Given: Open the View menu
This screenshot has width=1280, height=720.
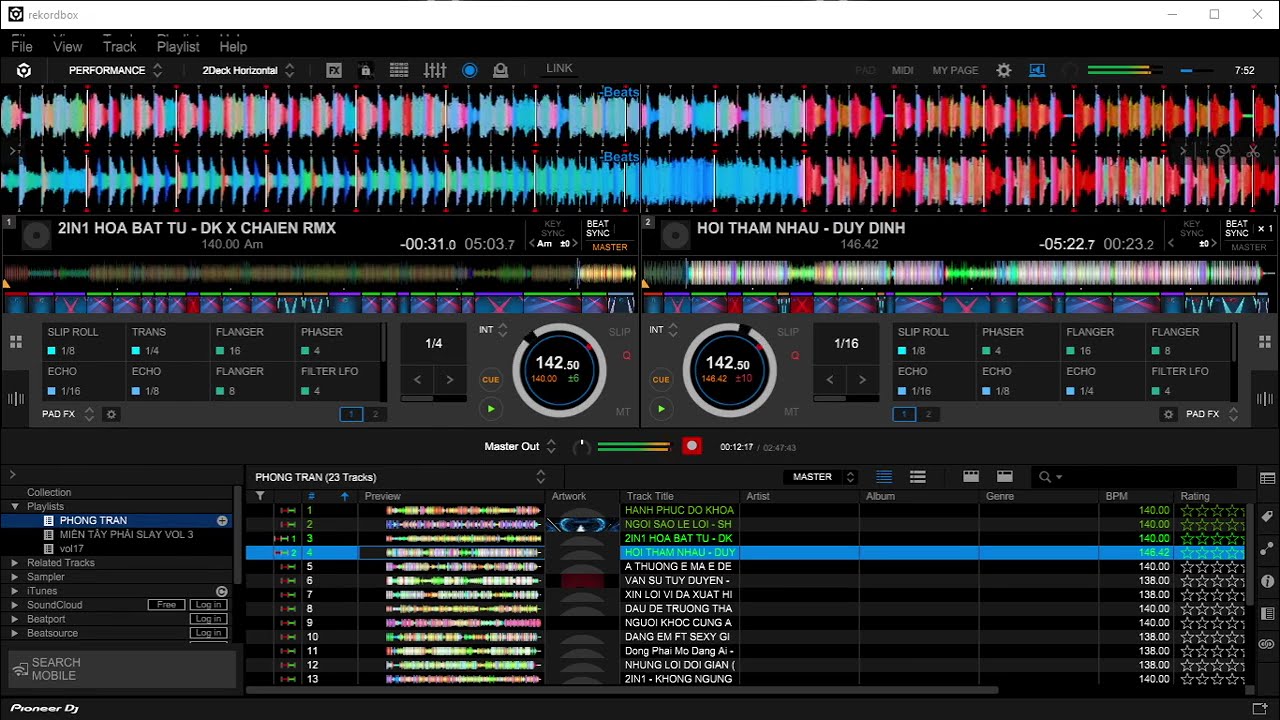Looking at the screenshot, I should (68, 47).
